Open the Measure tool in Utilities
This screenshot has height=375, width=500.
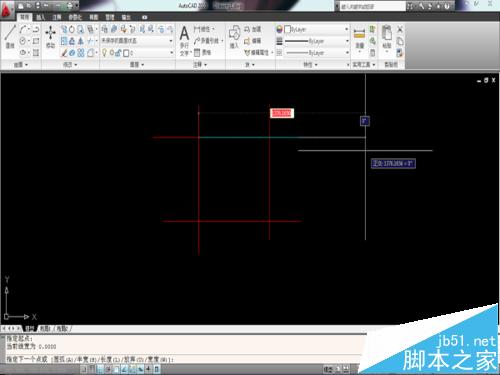pyautogui.click(x=359, y=34)
